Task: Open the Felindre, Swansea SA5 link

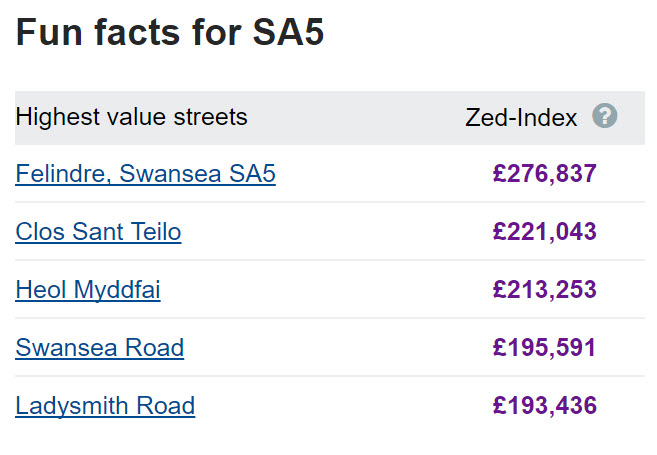Action: [x=145, y=173]
